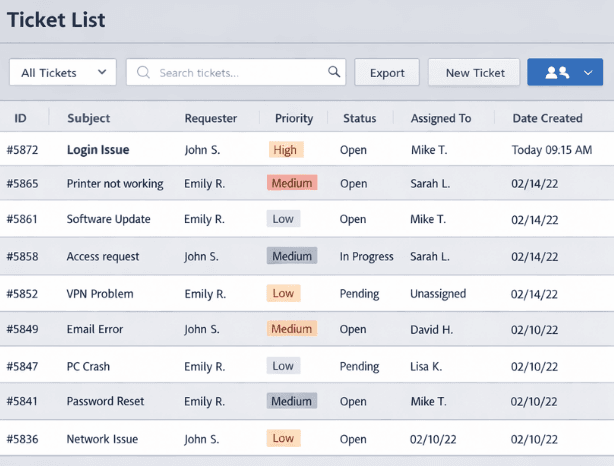Click the High priority badge on ticket #5872
614x466 pixels.
(x=285, y=150)
